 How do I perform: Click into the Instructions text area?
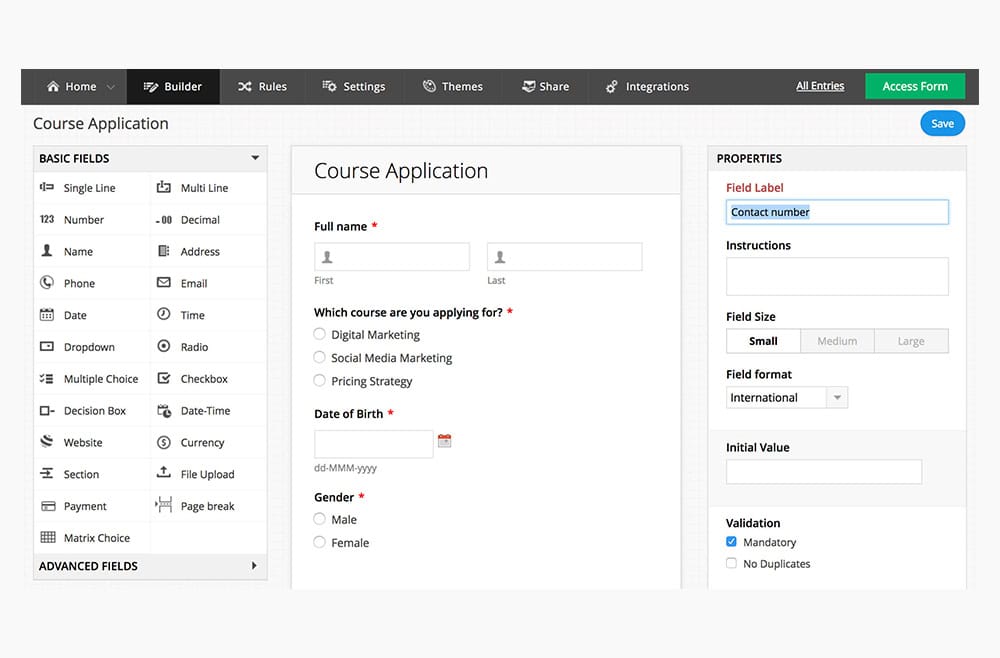(837, 276)
